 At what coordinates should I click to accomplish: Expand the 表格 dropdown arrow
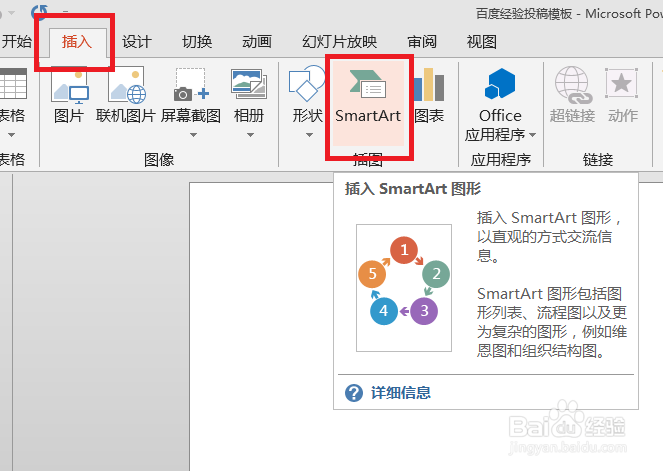point(11,135)
